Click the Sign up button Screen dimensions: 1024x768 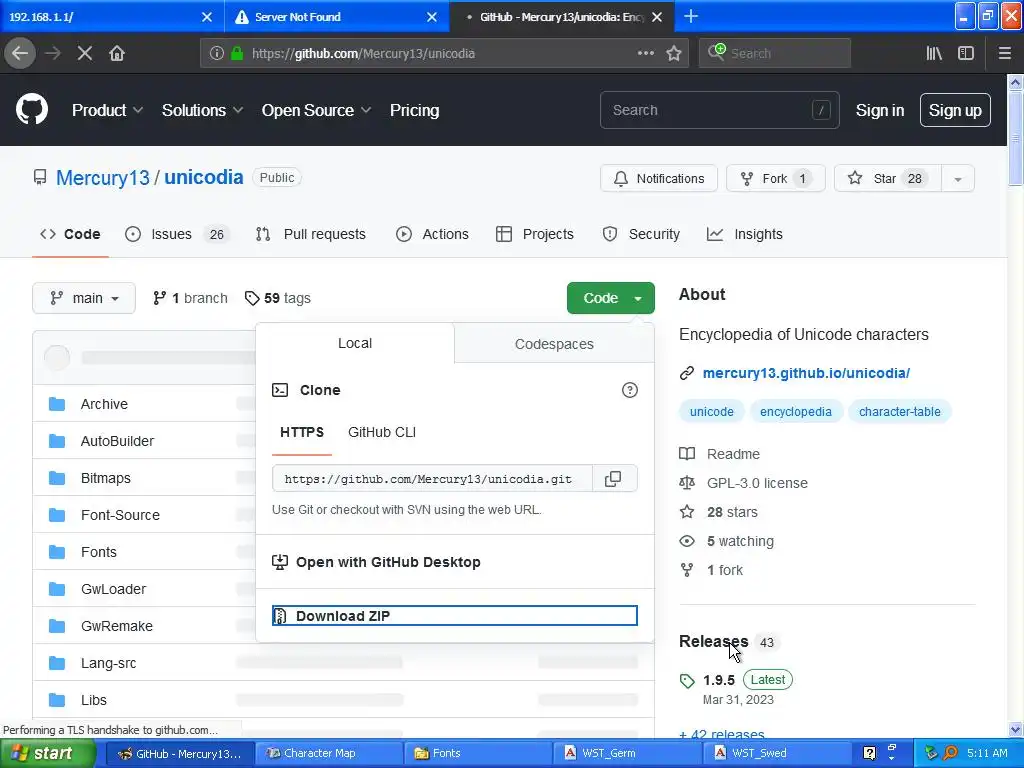click(x=955, y=110)
